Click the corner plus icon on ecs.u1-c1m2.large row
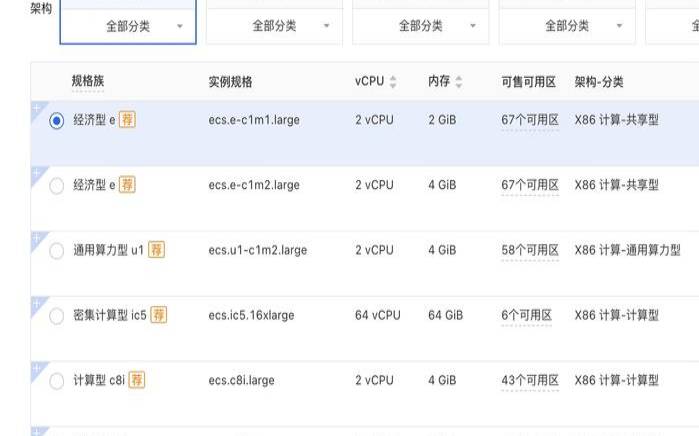The height and width of the screenshot is (436, 699). tap(36, 238)
